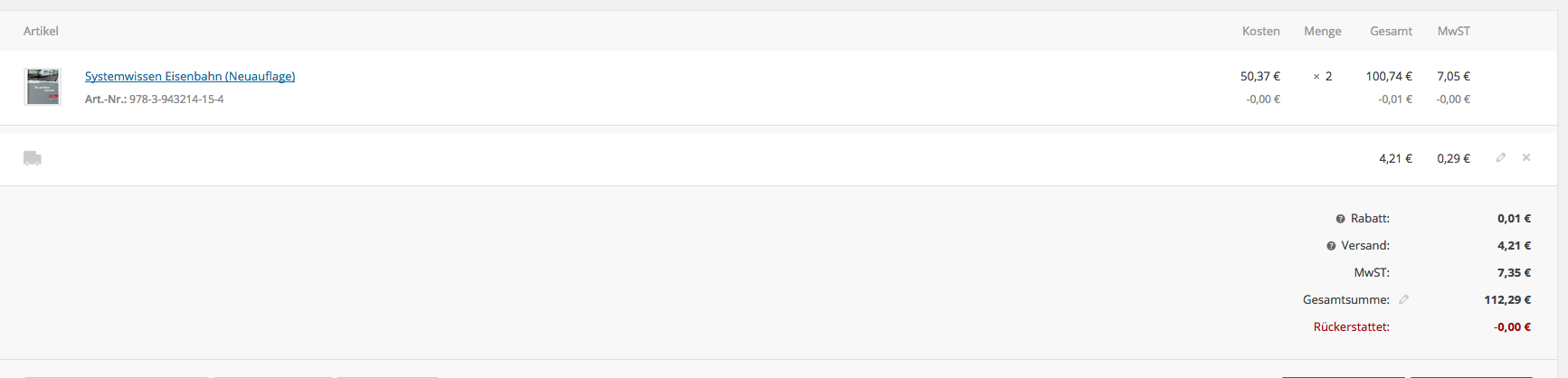Click the help icon next to Rabatt
This screenshot has height=378, width=1568.
[1341, 219]
